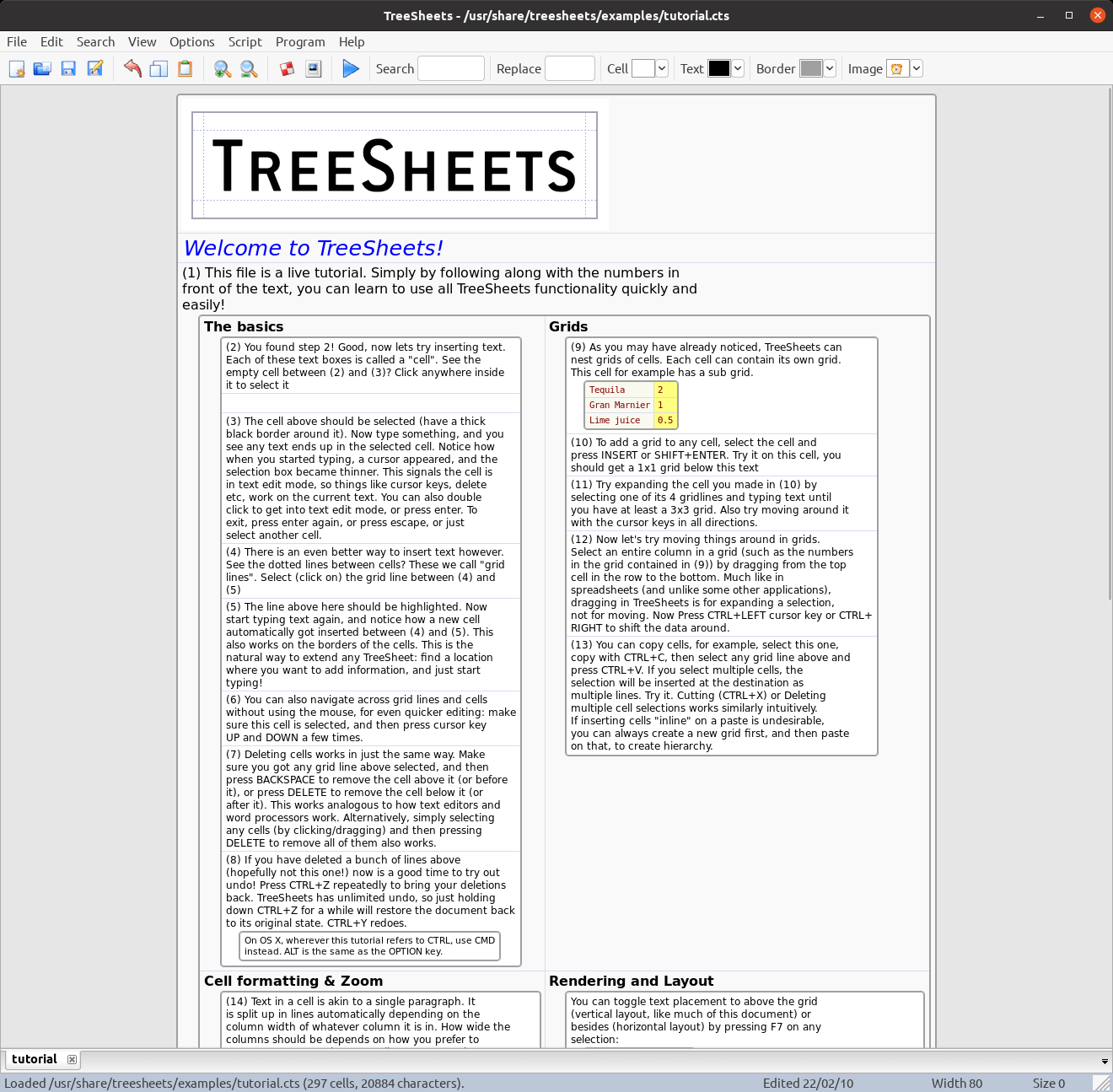The height and width of the screenshot is (1092, 1113).
Task: Select the TreeSheets logo image cell
Action: (x=395, y=165)
